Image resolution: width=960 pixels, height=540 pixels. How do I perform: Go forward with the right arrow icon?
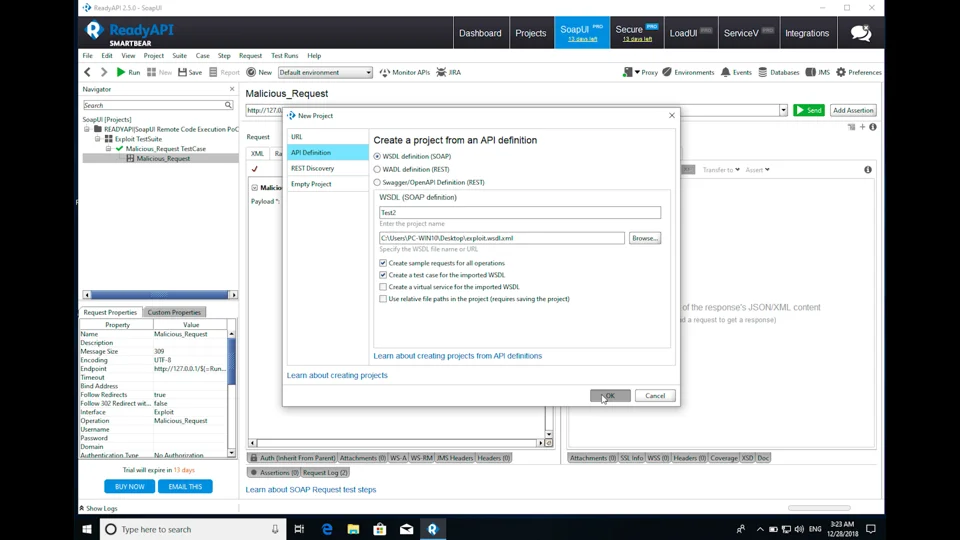(103, 72)
